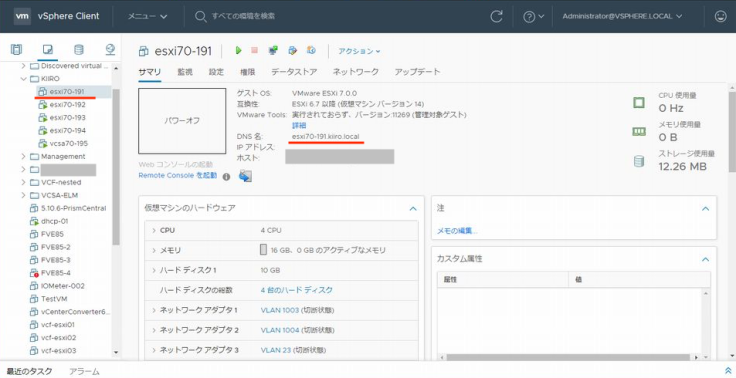Switch to the 監視 tab

pyautogui.click(x=185, y=72)
